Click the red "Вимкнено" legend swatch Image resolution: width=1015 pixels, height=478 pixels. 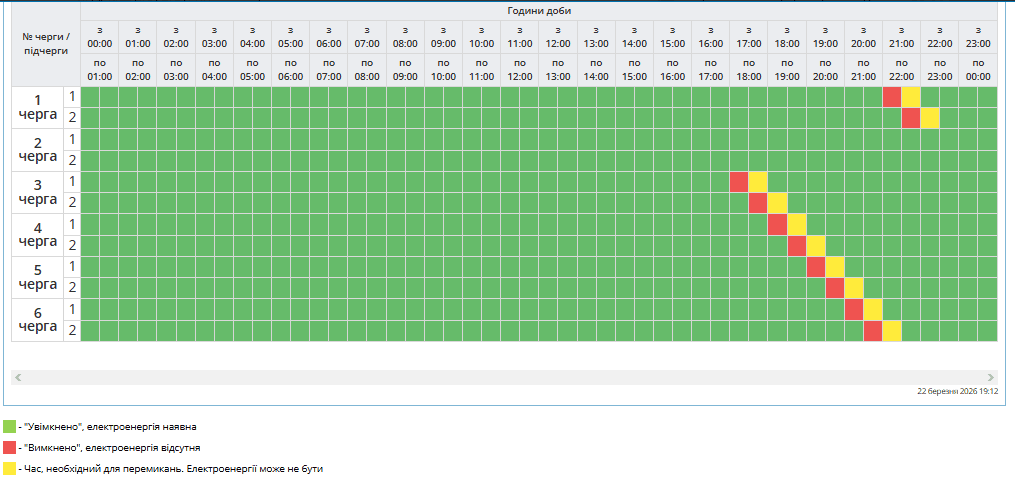tap(10, 447)
